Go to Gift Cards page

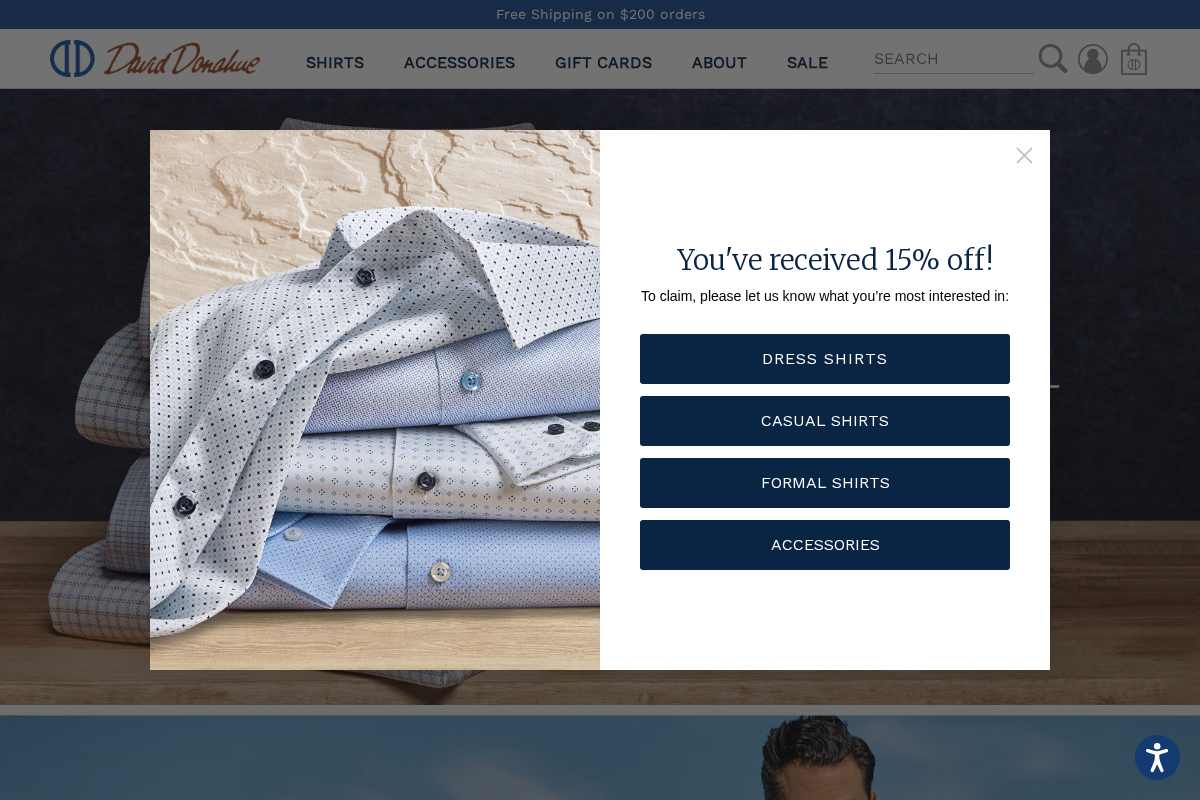click(x=603, y=63)
